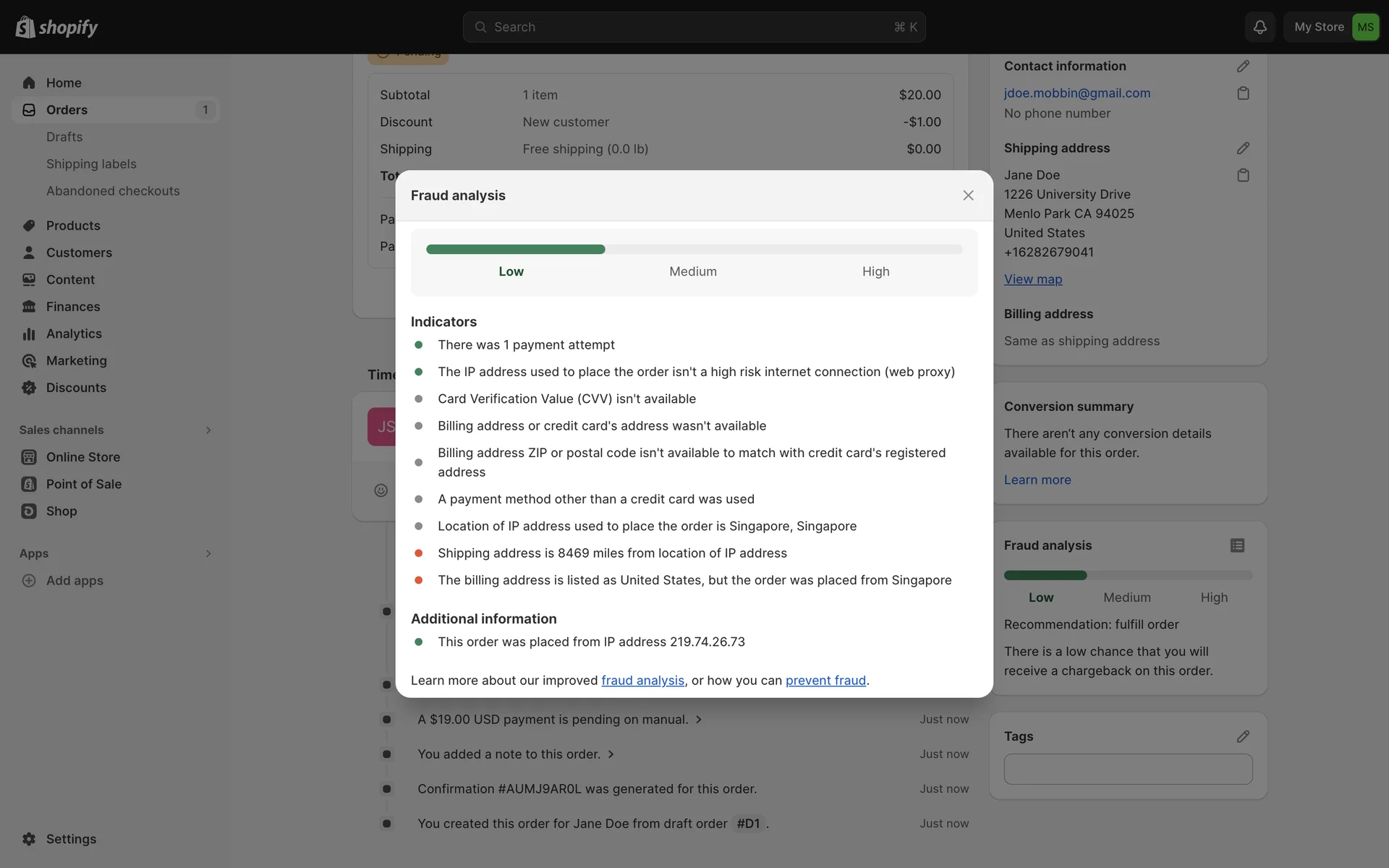
Task: Go to Abandoned checkouts
Action: point(113,191)
